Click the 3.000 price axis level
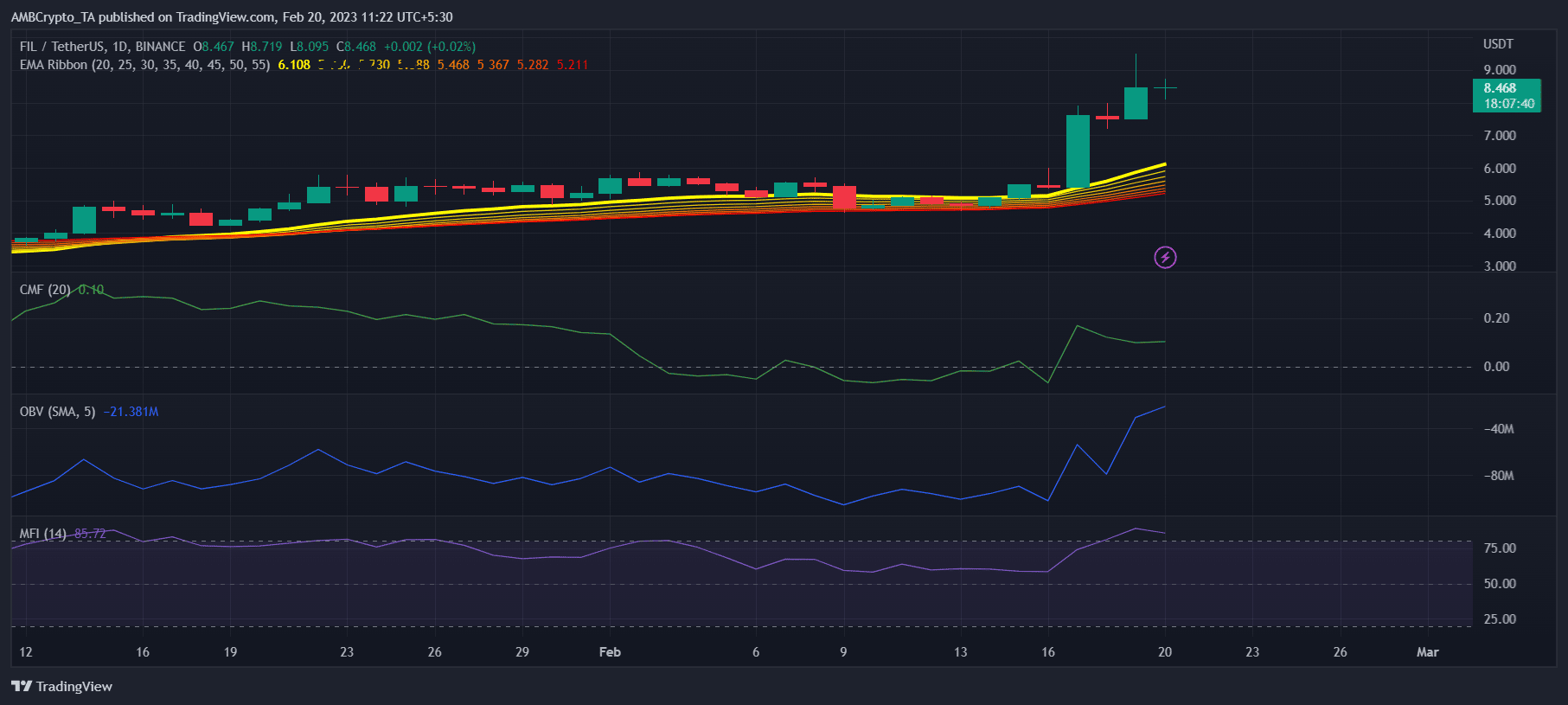 pyautogui.click(x=1500, y=266)
